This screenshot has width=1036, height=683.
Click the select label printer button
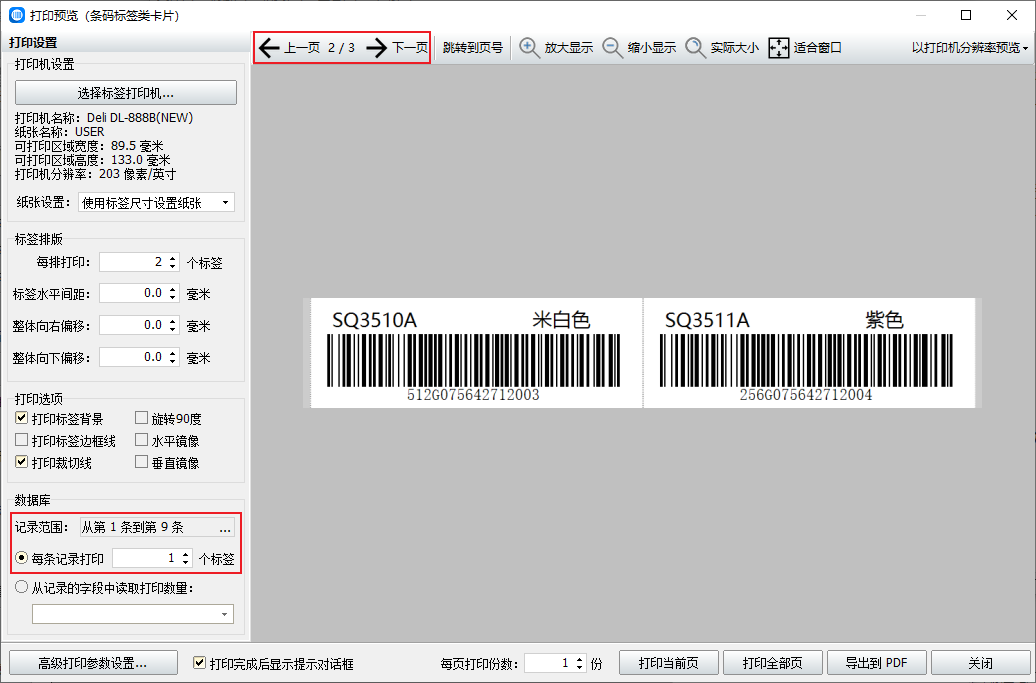[126, 92]
